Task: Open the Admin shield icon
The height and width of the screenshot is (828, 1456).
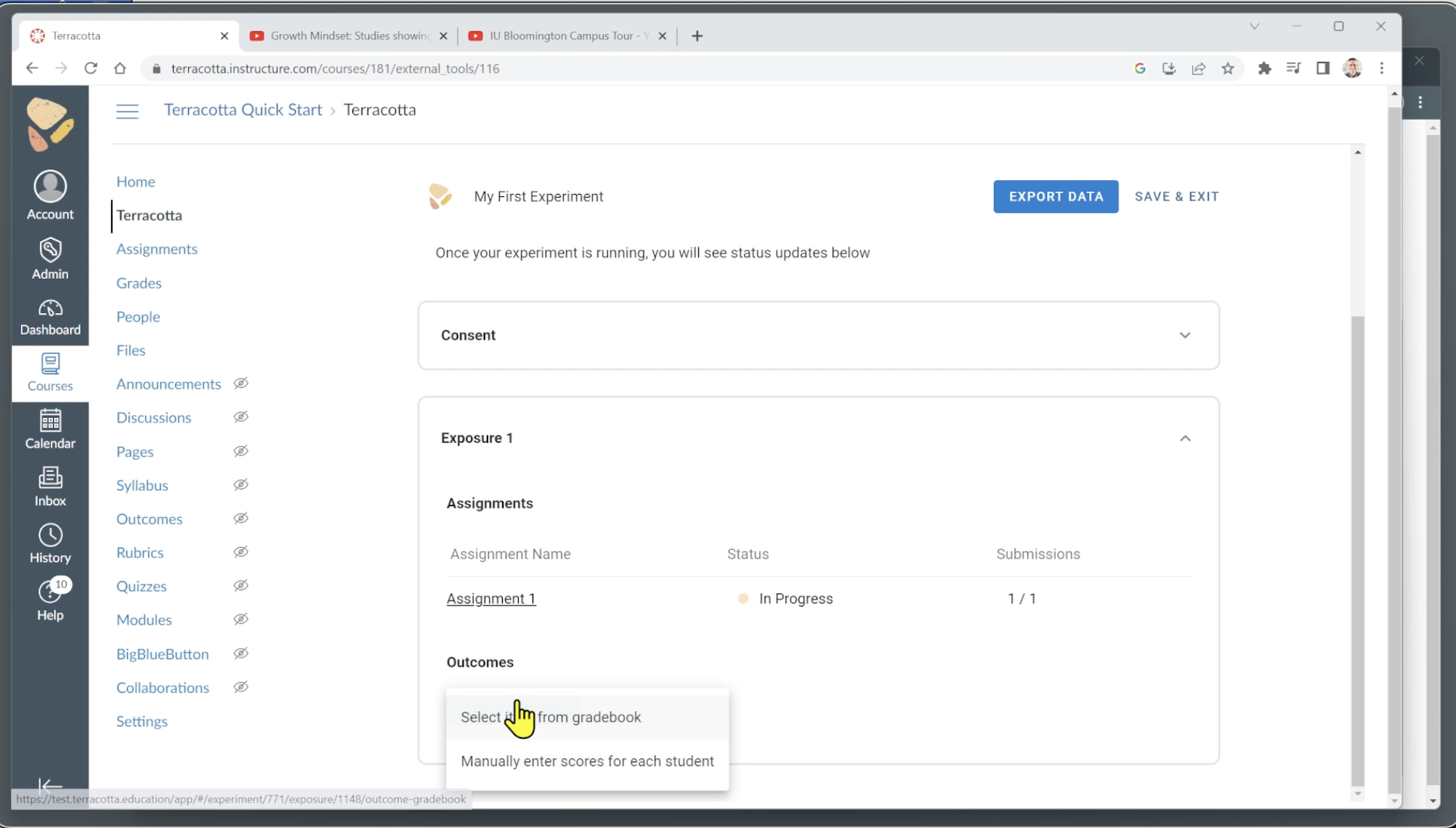Action: pos(50,259)
